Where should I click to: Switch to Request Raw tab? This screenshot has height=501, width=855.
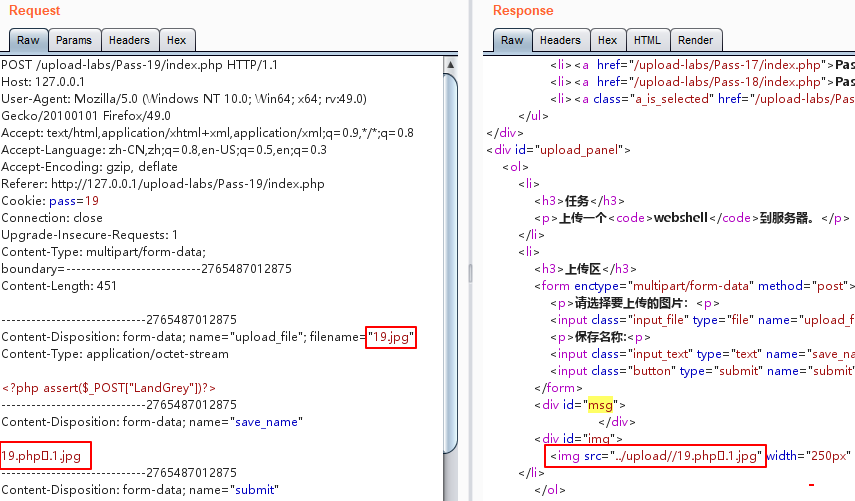[x=28, y=40]
